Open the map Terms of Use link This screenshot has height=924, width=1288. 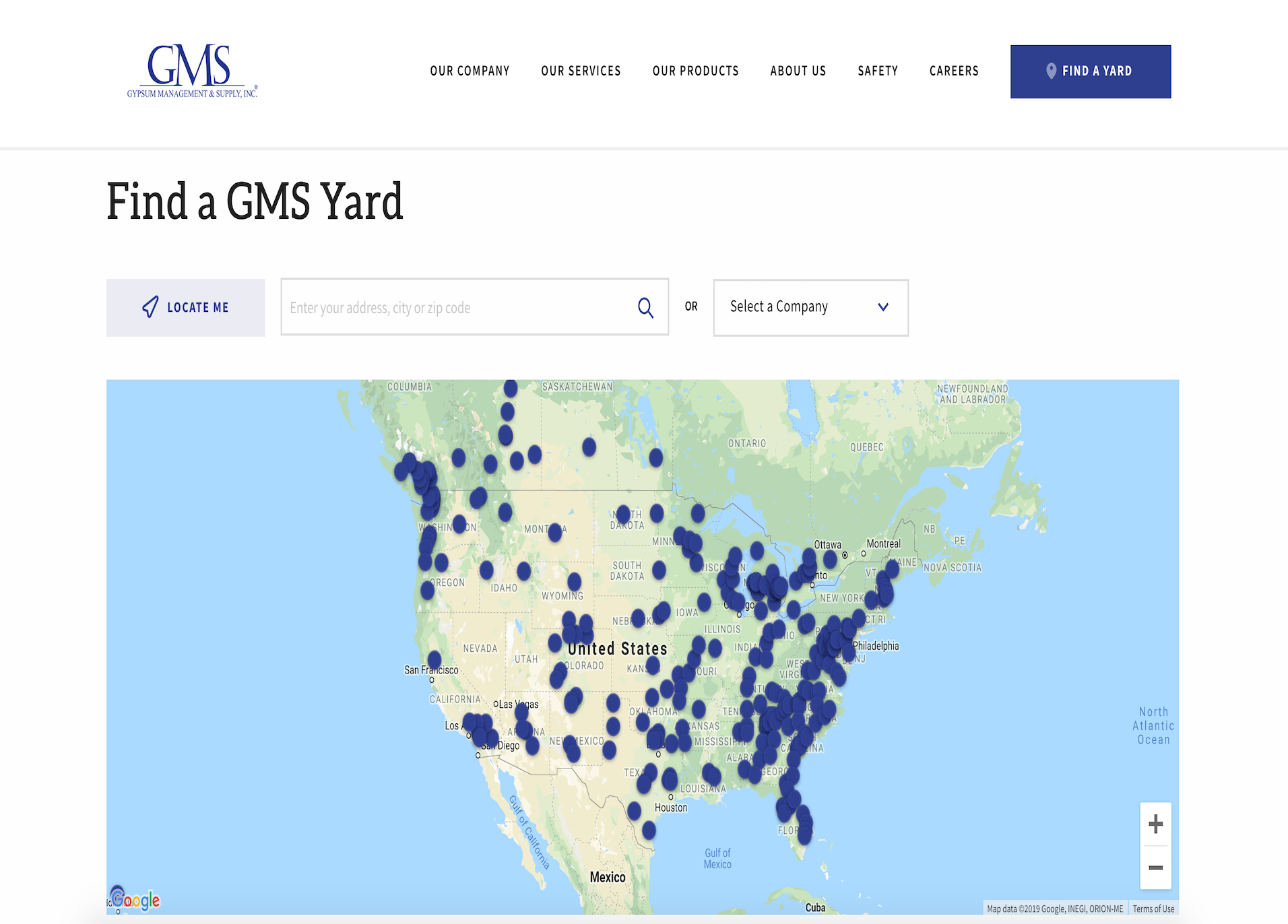1153,909
